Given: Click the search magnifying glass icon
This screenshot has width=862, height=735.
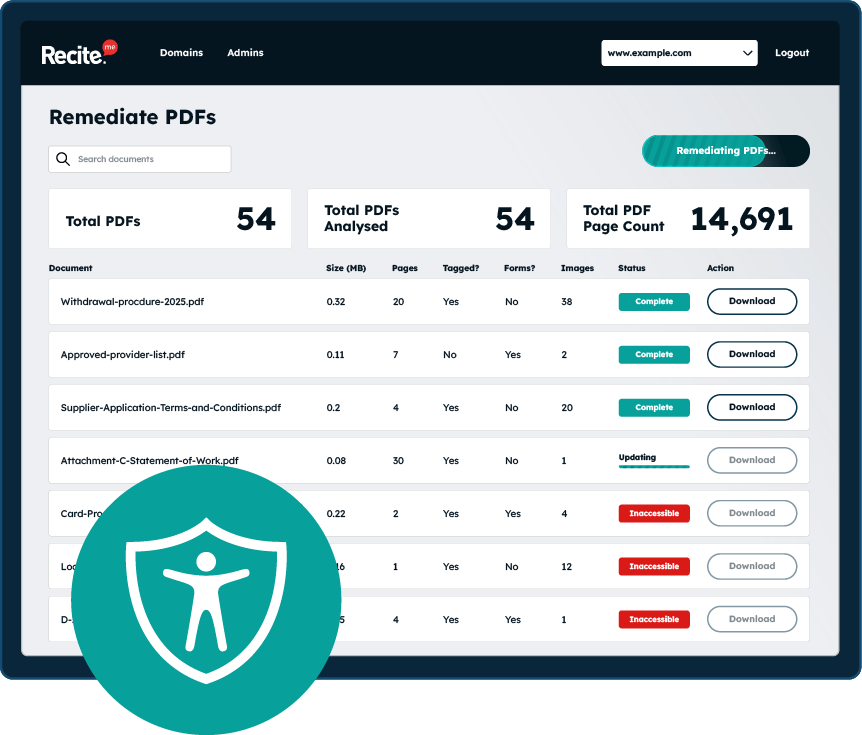Looking at the screenshot, I should click(x=63, y=159).
